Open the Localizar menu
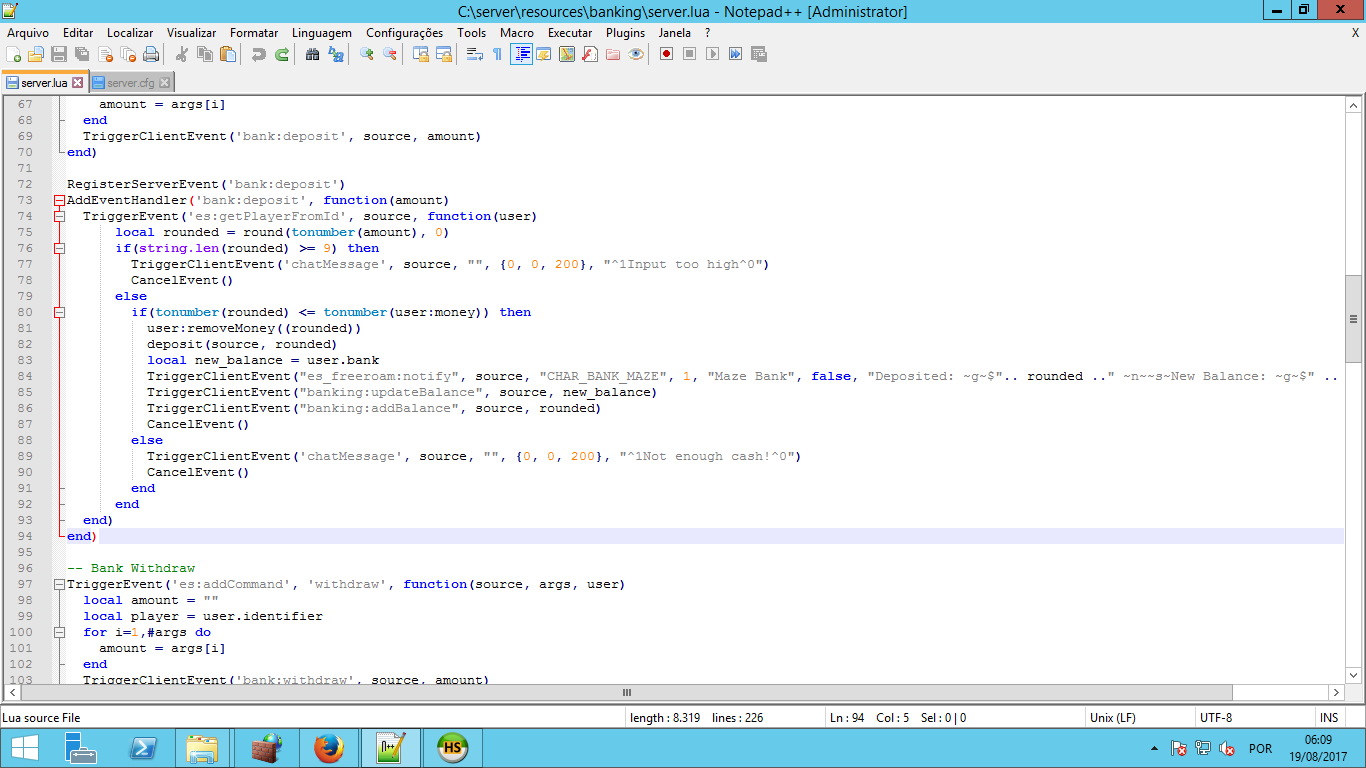The height and width of the screenshot is (768, 1366). (130, 33)
